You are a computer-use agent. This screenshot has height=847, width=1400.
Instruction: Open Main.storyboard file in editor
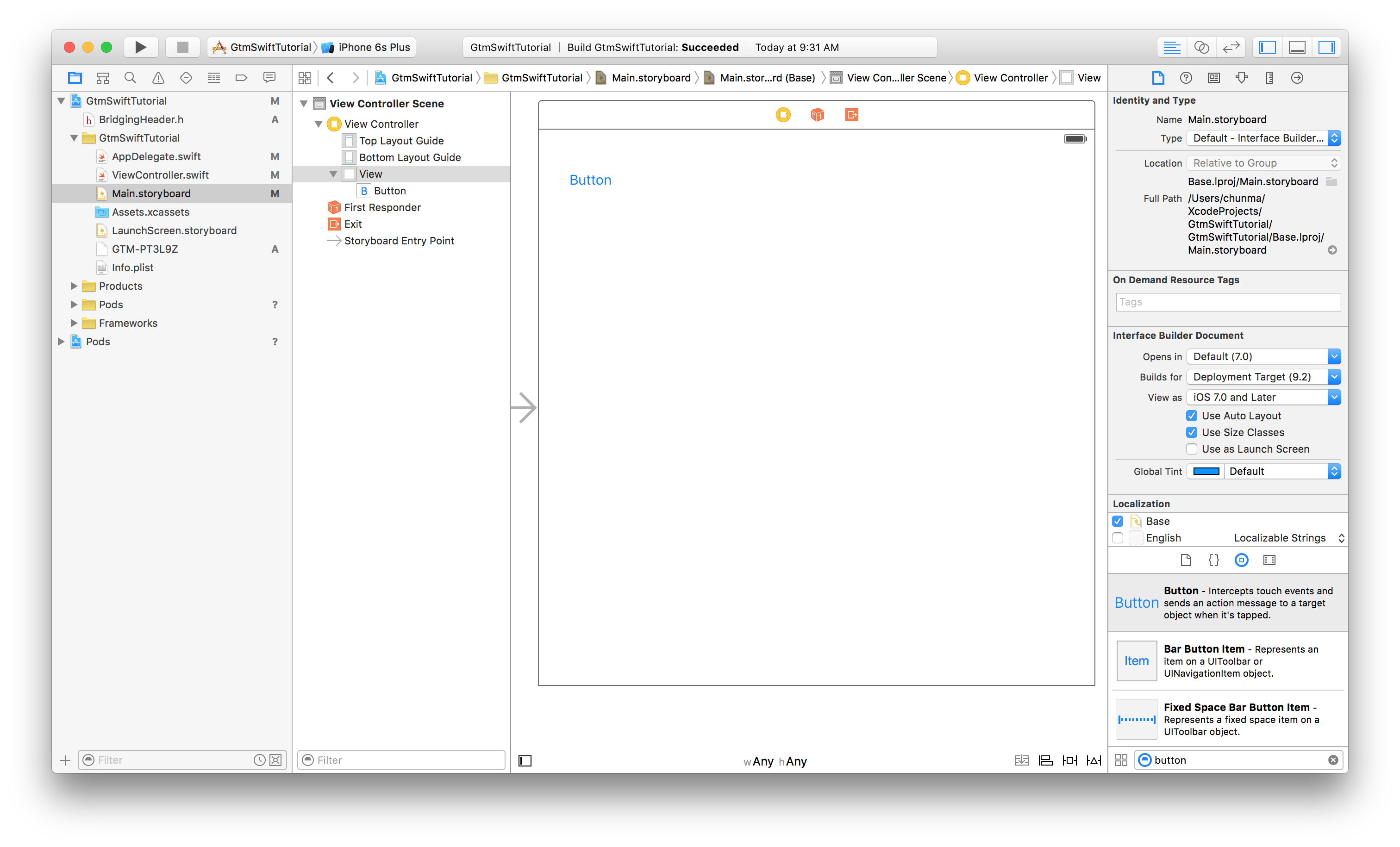tap(151, 193)
